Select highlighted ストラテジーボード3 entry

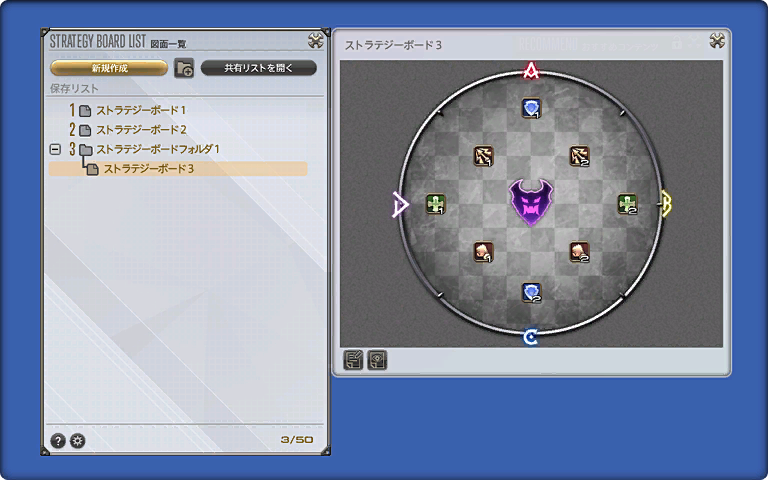148,169
